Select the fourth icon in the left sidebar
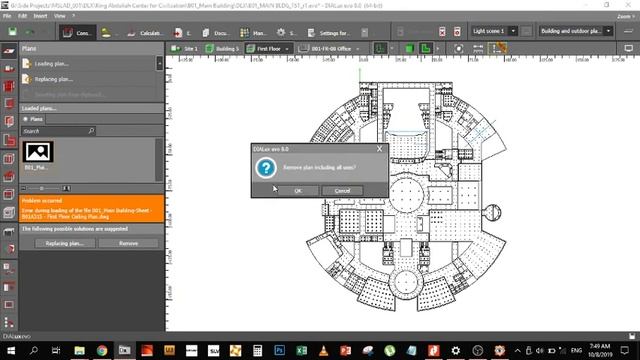This screenshot has width=640, height=360. pyautogui.click(x=9, y=103)
